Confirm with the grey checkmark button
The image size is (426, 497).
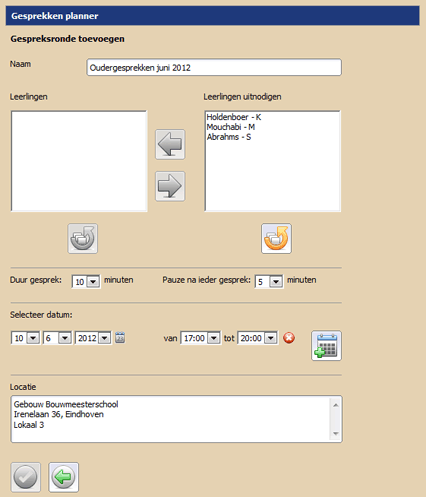click(26, 477)
